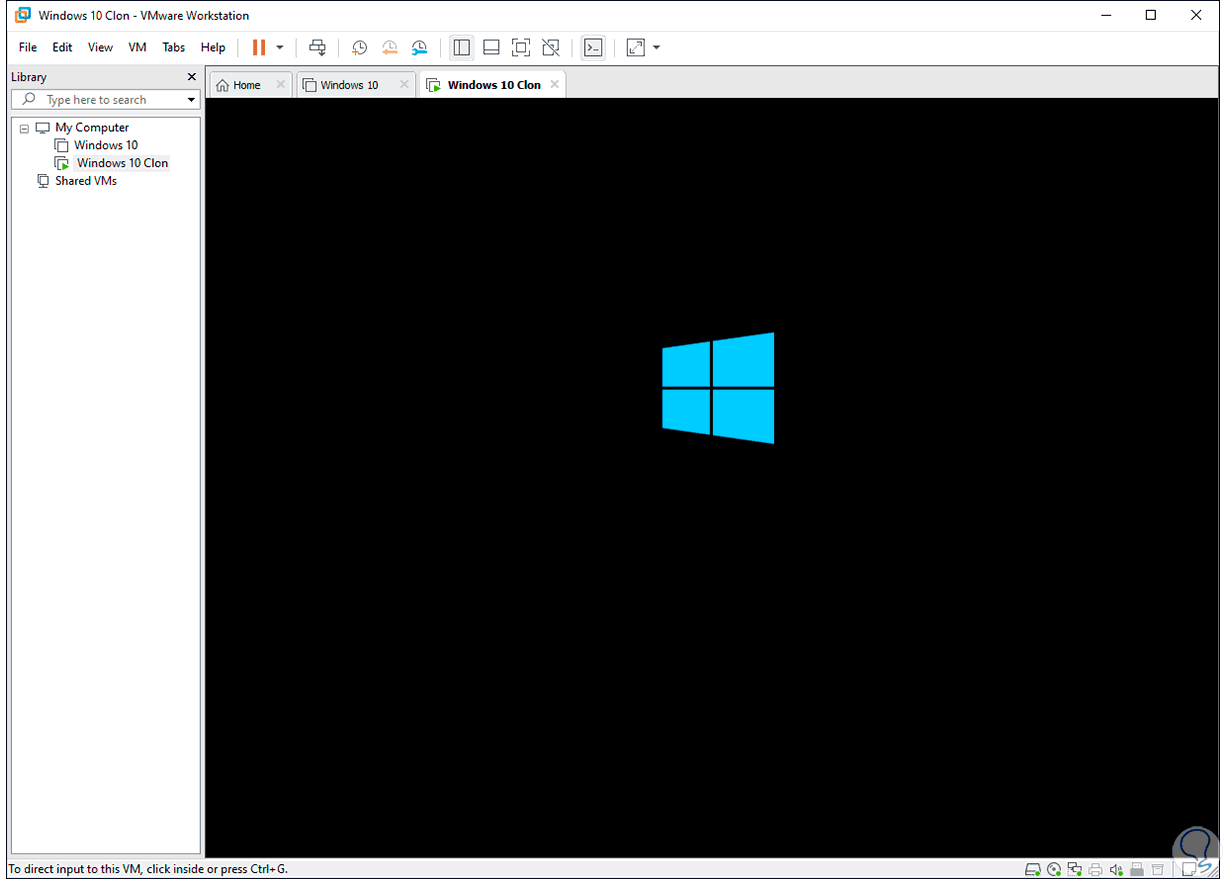Click the USB controller status icon
Screen dimensions: 1228x879
[x=1136, y=869]
